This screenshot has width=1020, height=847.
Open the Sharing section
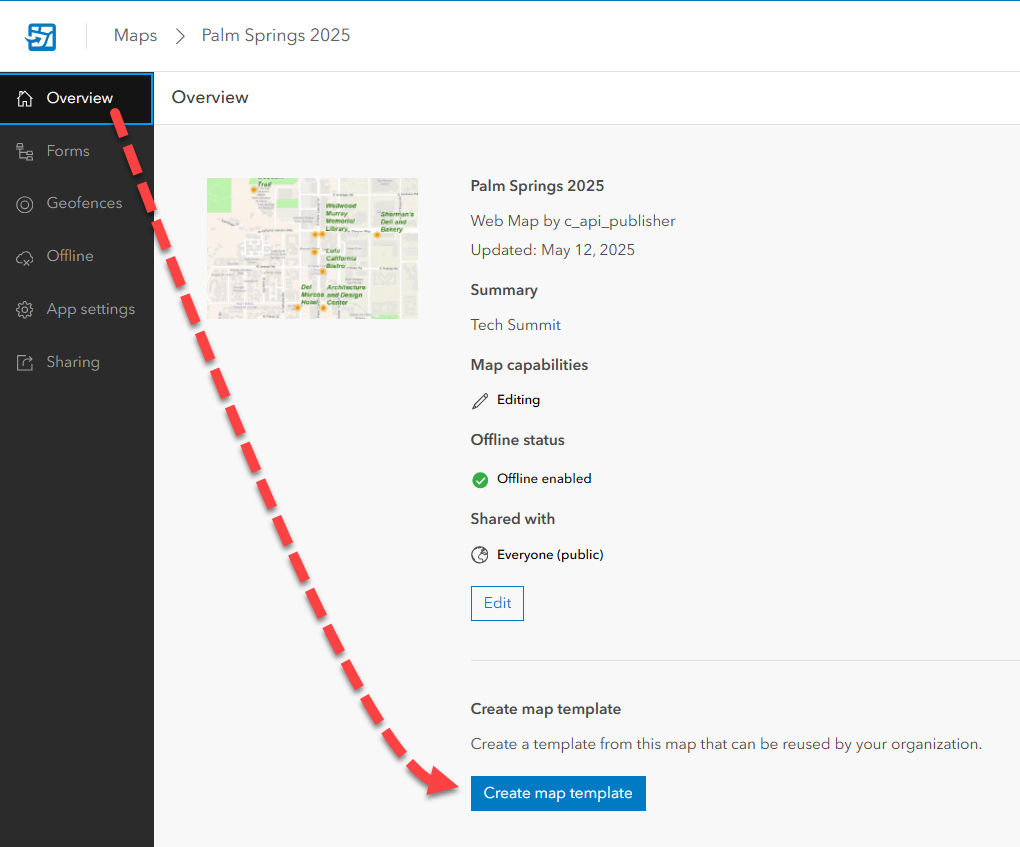[x=72, y=362]
